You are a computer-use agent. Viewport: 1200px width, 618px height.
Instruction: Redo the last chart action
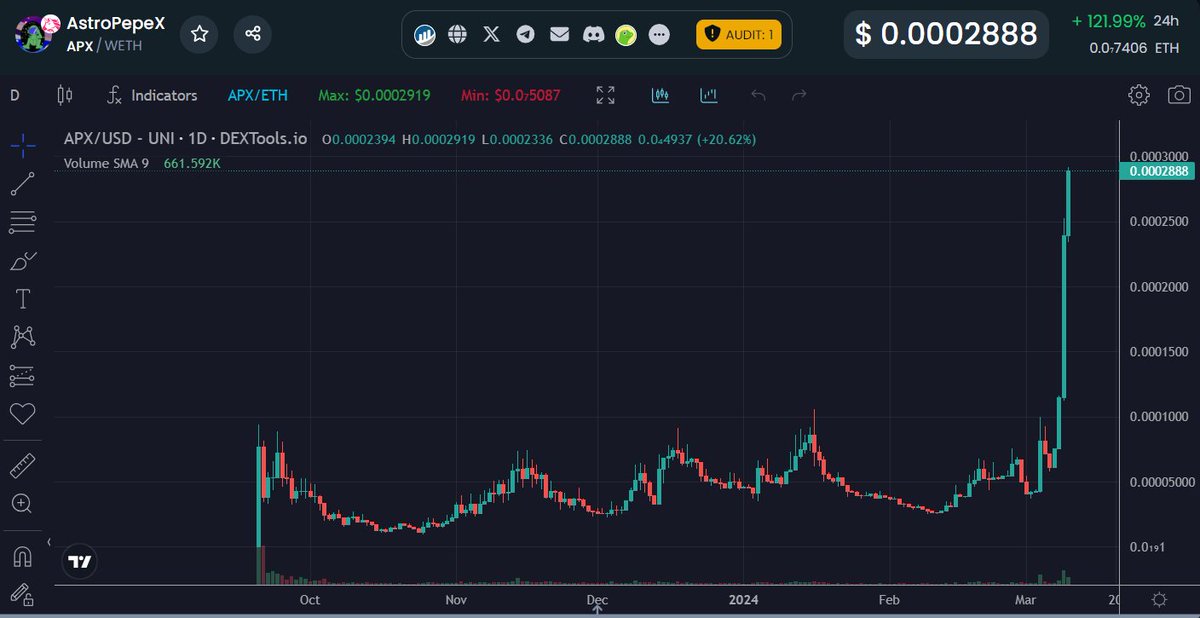pos(799,96)
